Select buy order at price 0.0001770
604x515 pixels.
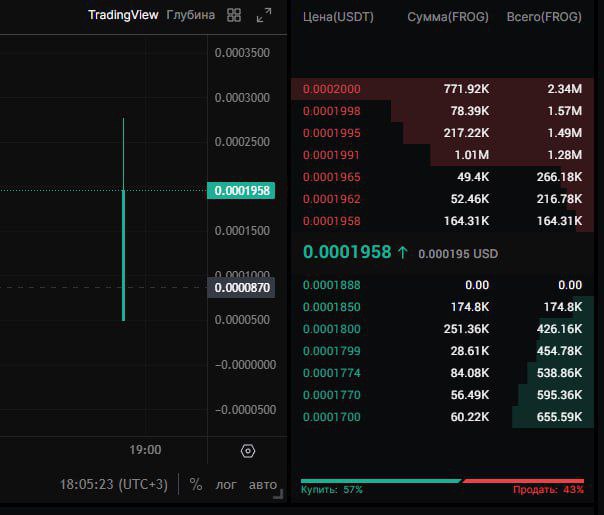click(x=442, y=395)
